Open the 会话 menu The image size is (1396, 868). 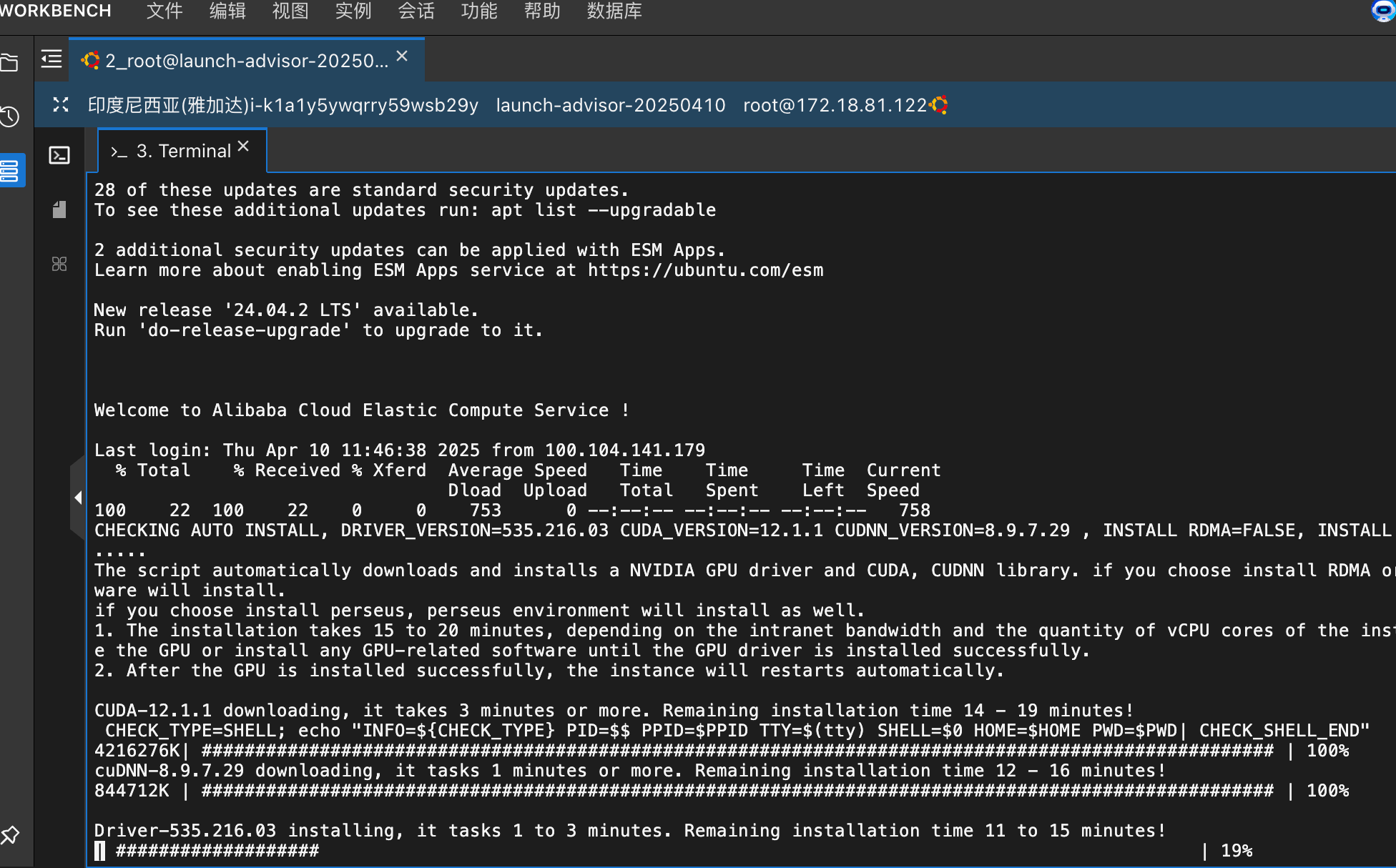point(416,11)
